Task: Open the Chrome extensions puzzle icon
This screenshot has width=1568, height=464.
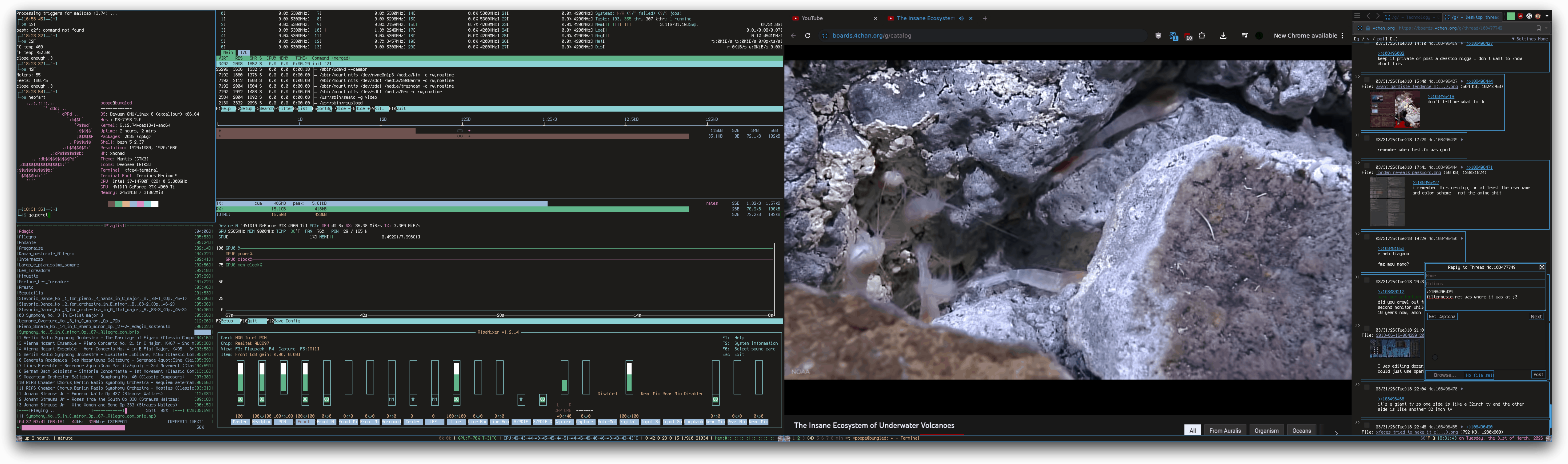Action: click(x=1202, y=36)
